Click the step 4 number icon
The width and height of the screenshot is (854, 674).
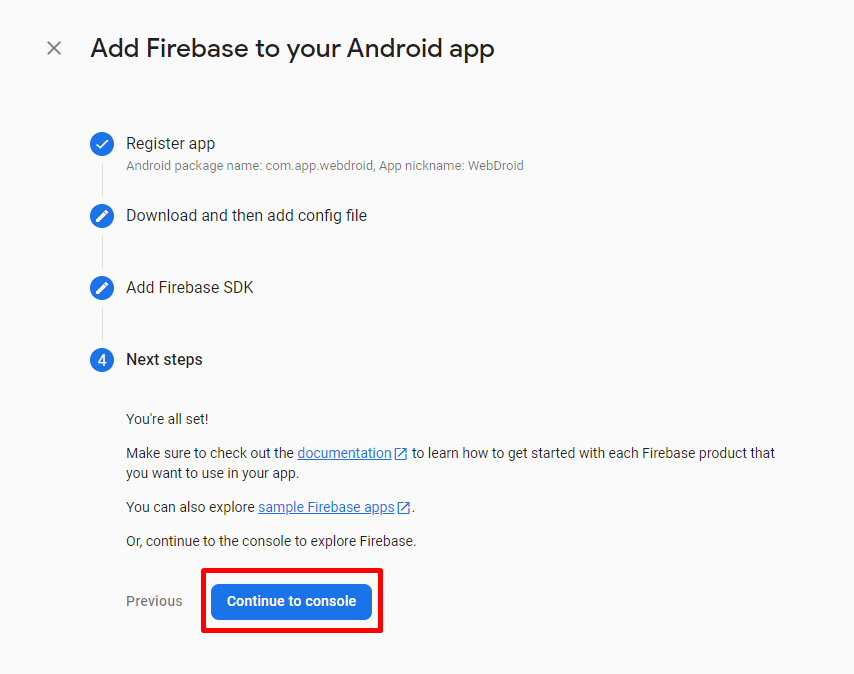click(x=102, y=360)
